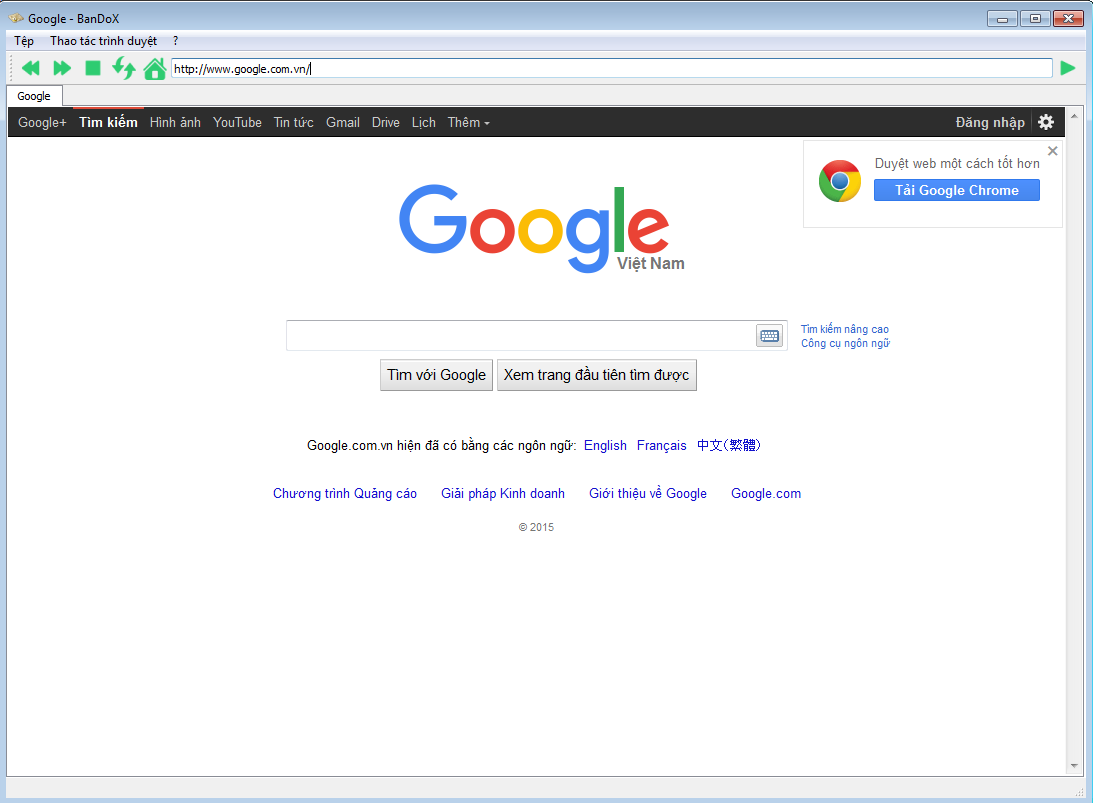Click the URL address bar
Screen dimensions: 1093x803
coord(611,68)
